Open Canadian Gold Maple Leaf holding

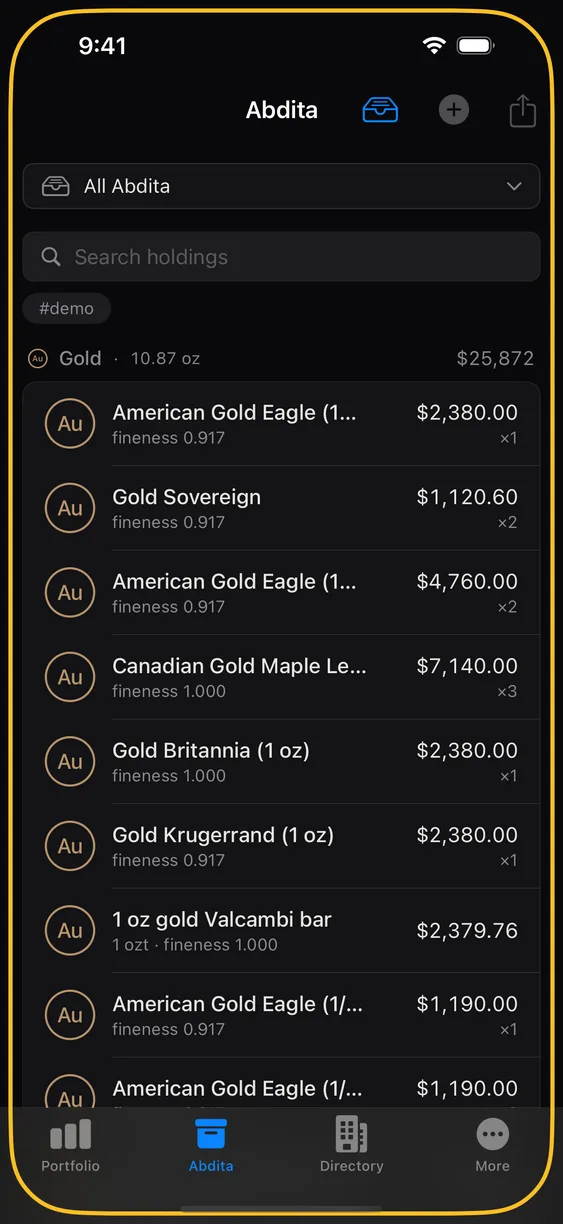click(281, 677)
